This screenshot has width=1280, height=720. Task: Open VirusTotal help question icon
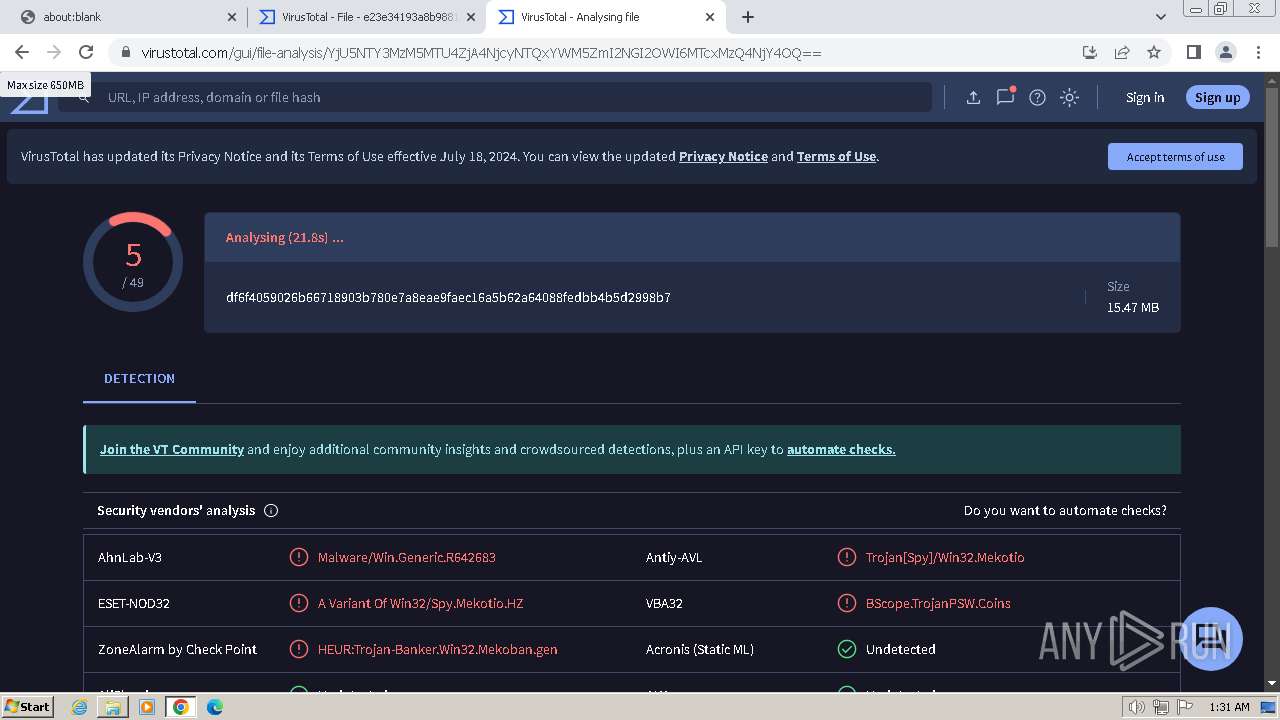[x=1037, y=97]
